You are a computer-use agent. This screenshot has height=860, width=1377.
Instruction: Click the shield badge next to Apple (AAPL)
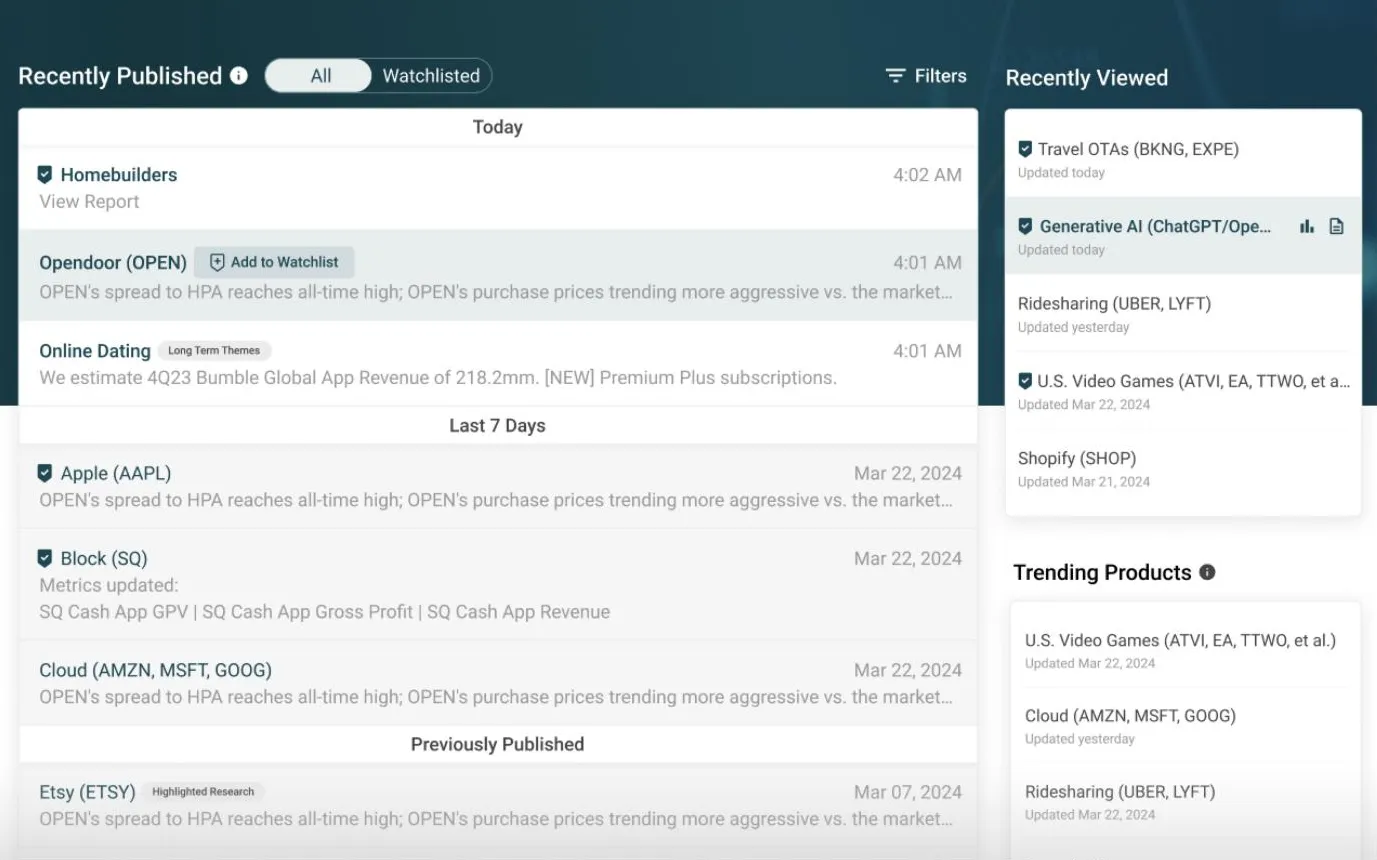(45, 473)
